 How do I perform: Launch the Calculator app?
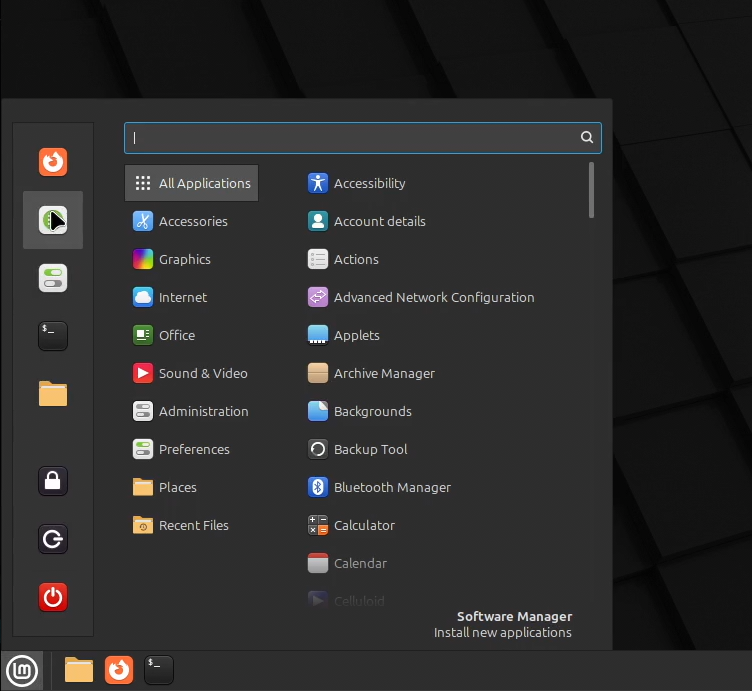(351, 525)
